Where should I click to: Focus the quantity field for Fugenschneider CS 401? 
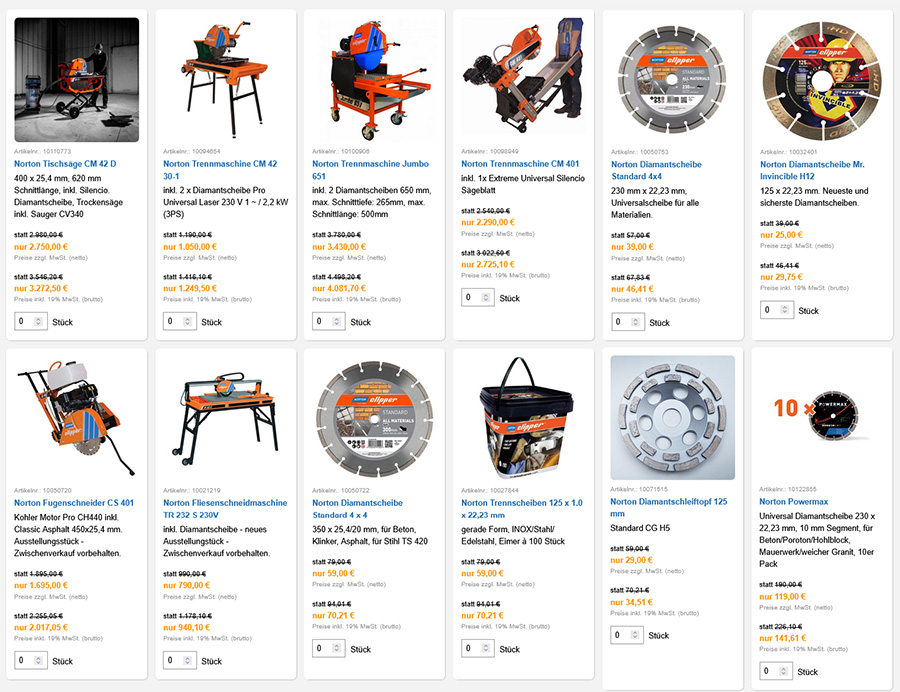pyautogui.click(x=31, y=660)
